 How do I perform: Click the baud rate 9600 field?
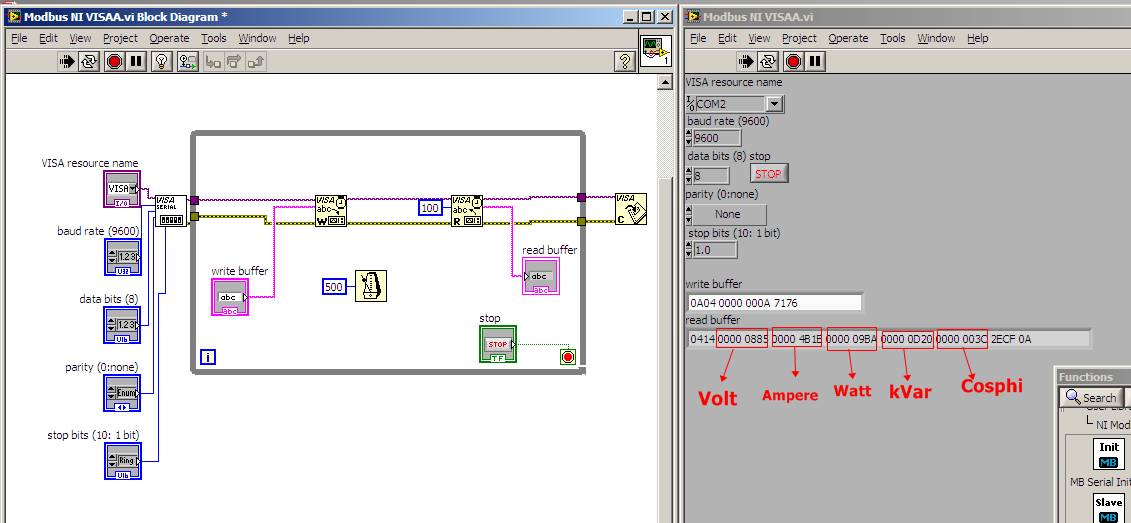[716, 139]
